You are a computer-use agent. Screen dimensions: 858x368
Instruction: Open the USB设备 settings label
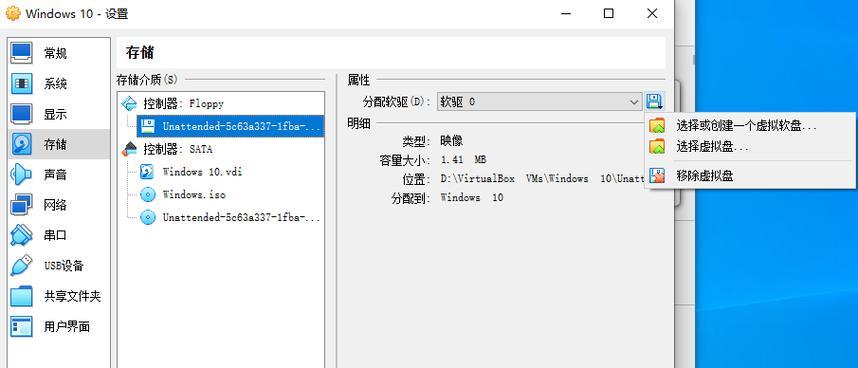(64, 266)
